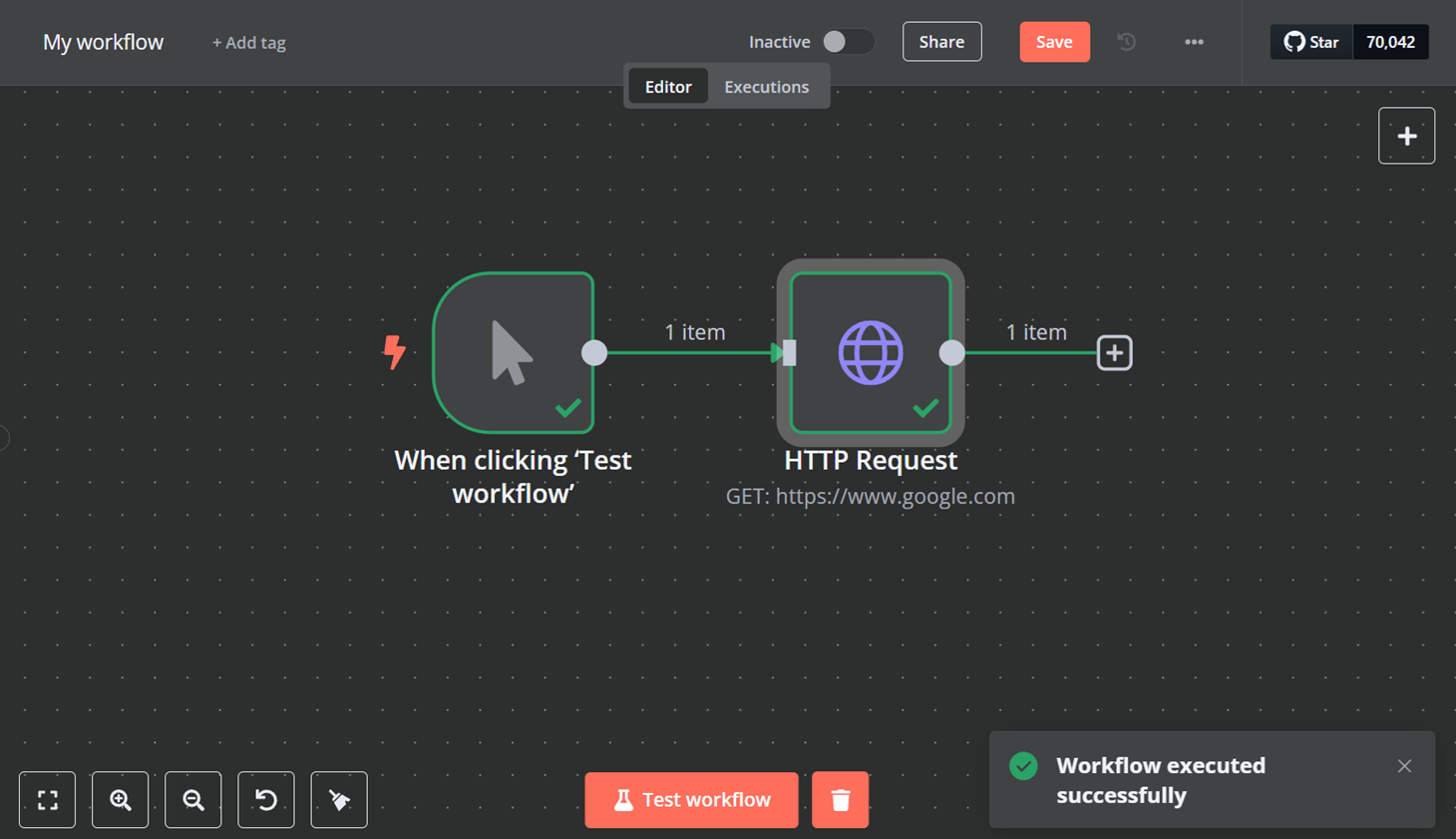Open the HTTP Request node globe icon

coord(870,352)
